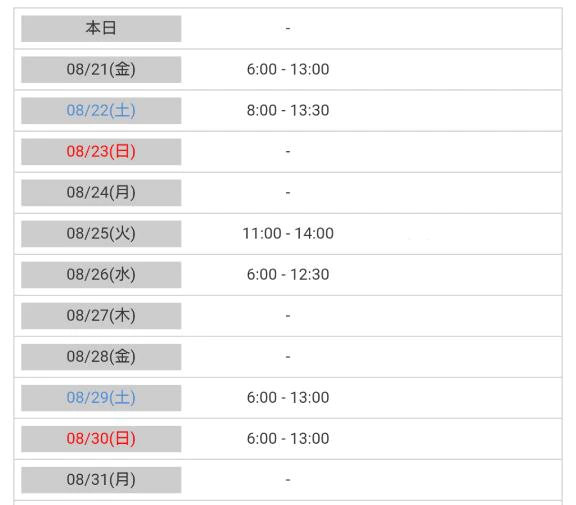The height and width of the screenshot is (505, 576).
Task: Select the 08/24(月) date label
Action: 101,192
